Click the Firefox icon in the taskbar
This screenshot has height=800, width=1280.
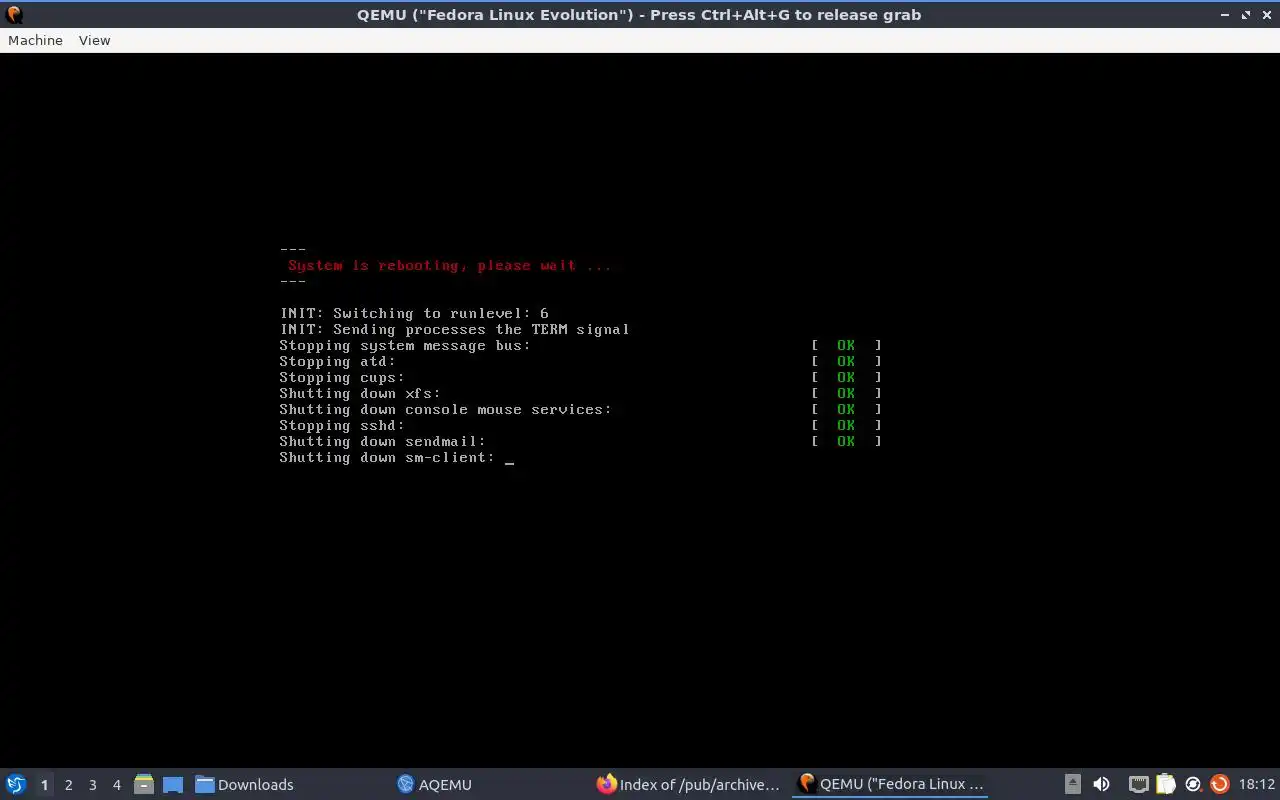tap(606, 785)
